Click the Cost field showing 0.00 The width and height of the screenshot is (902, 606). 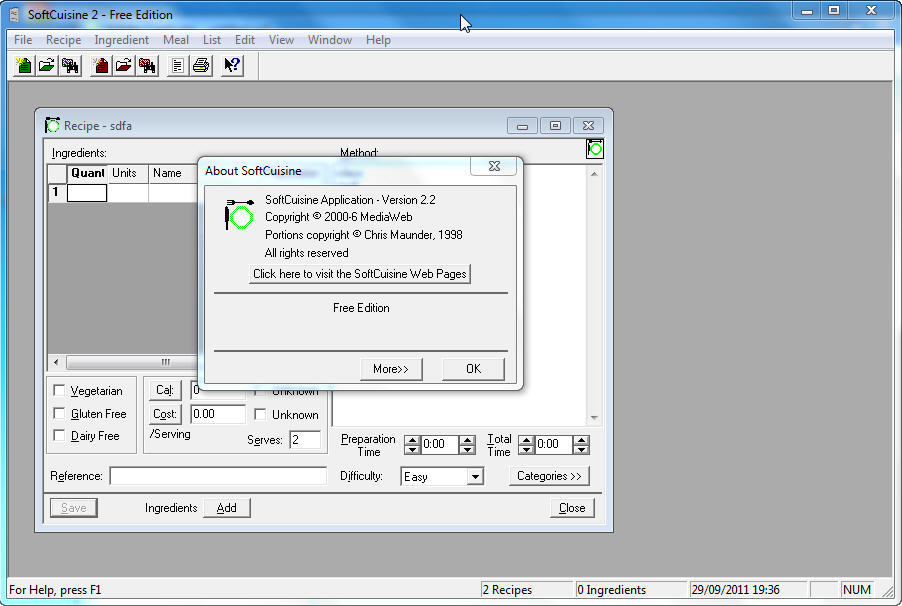218,414
